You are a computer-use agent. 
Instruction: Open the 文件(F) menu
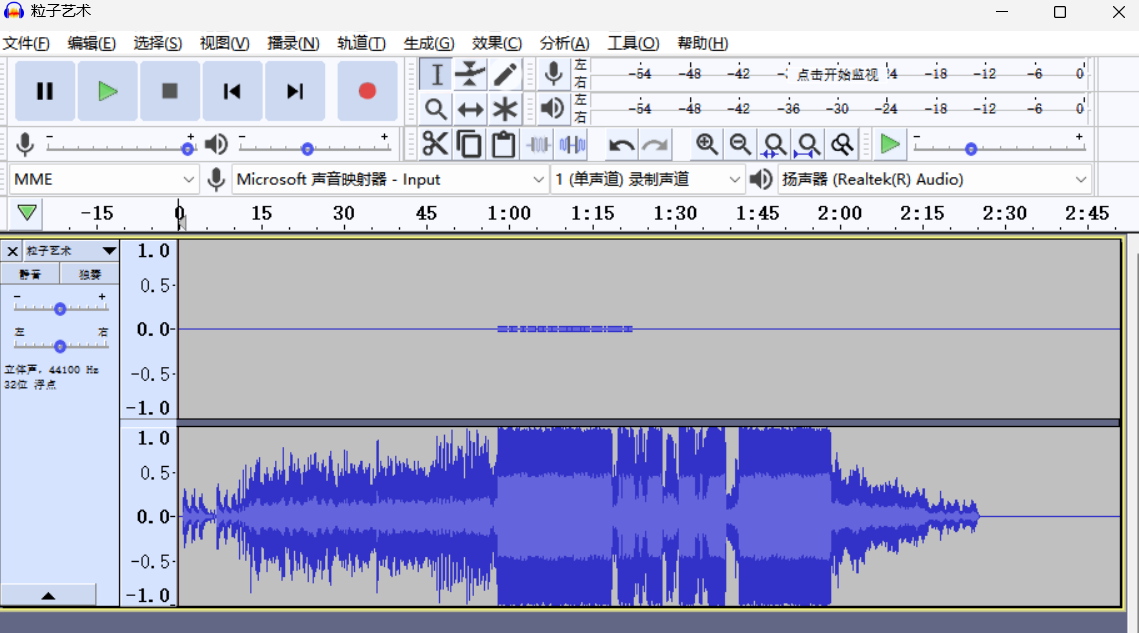[26, 43]
